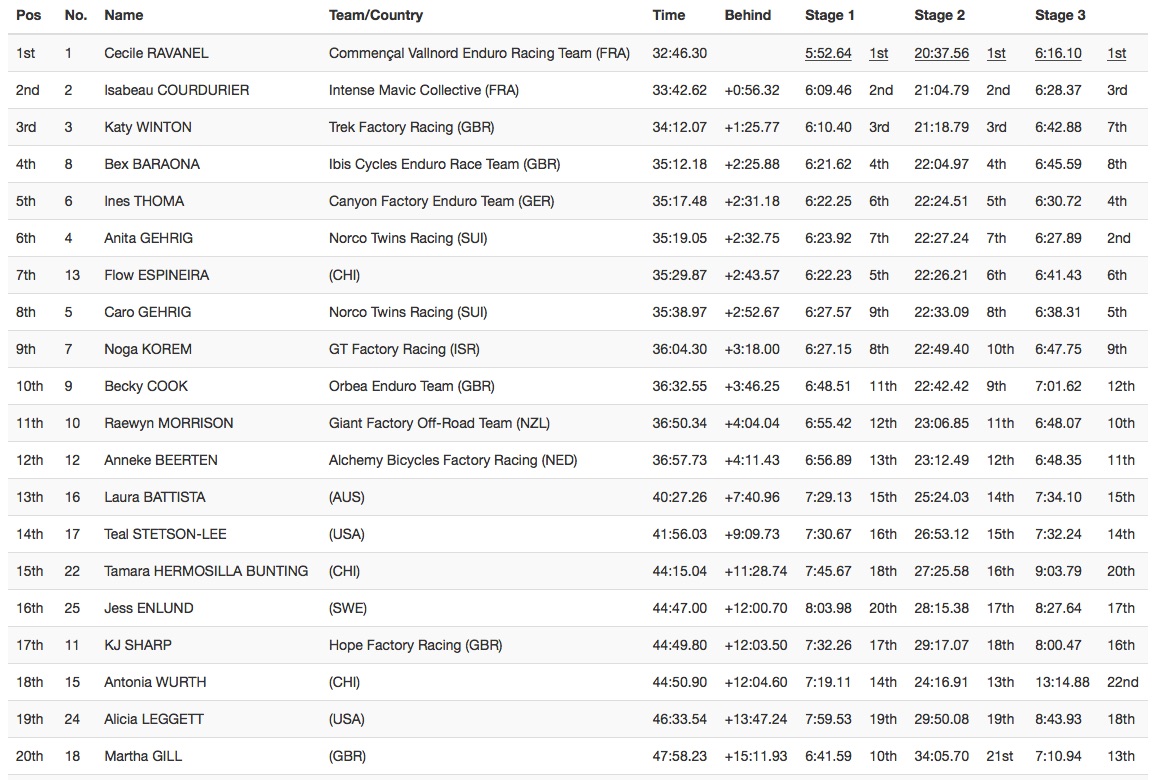
Task: Select Giant Factory Off-Road Team (NZL) cell
Action: (439, 423)
